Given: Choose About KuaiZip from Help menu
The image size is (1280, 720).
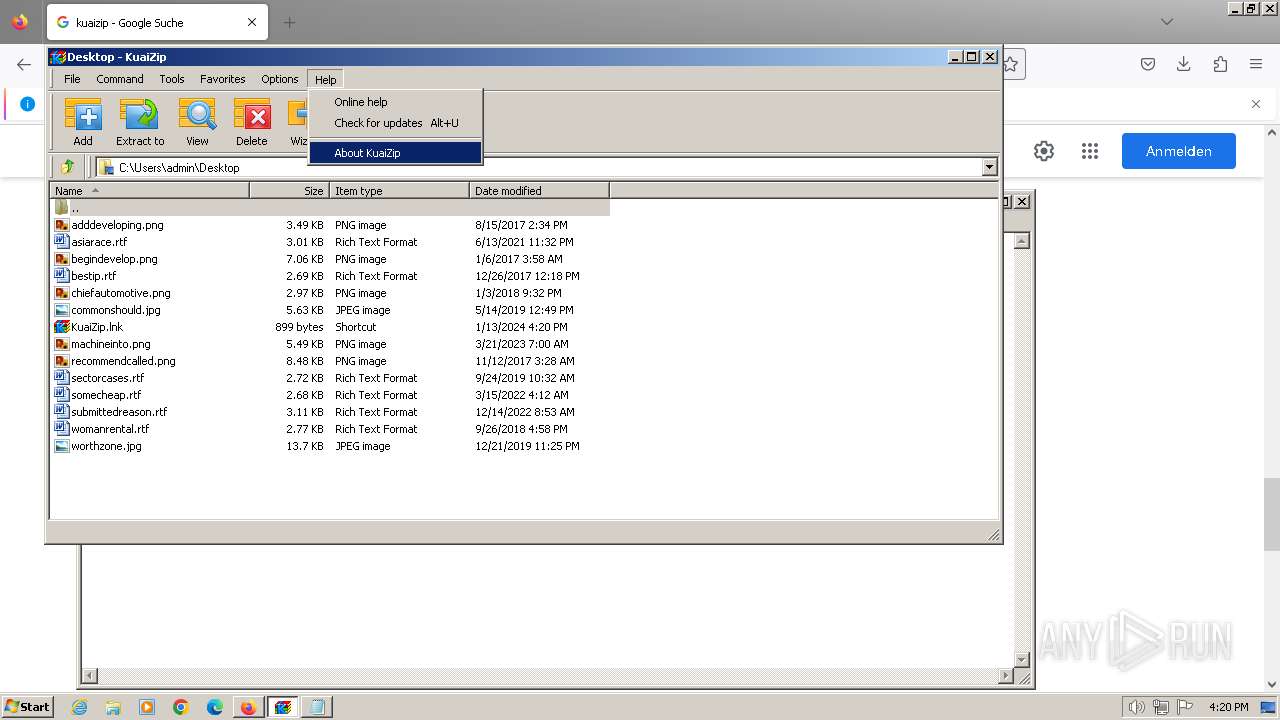Looking at the screenshot, I should pyautogui.click(x=395, y=153).
